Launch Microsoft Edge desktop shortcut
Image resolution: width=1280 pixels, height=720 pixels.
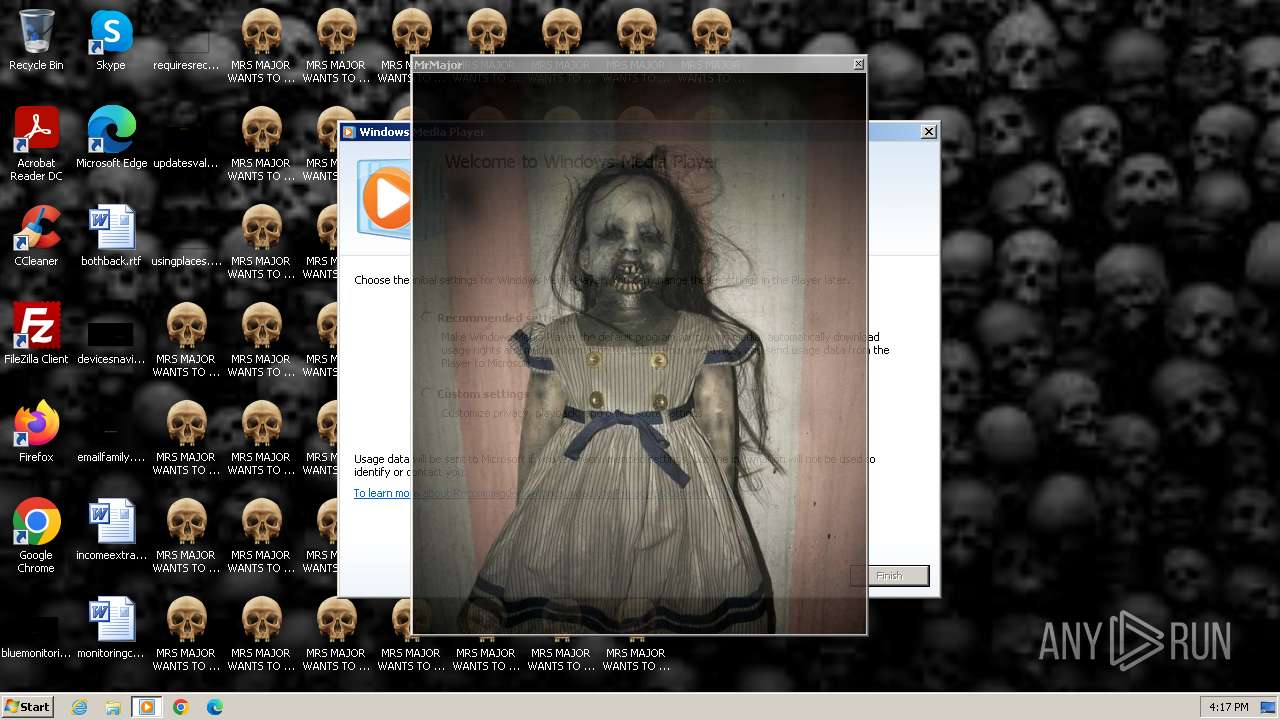[111, 138]
